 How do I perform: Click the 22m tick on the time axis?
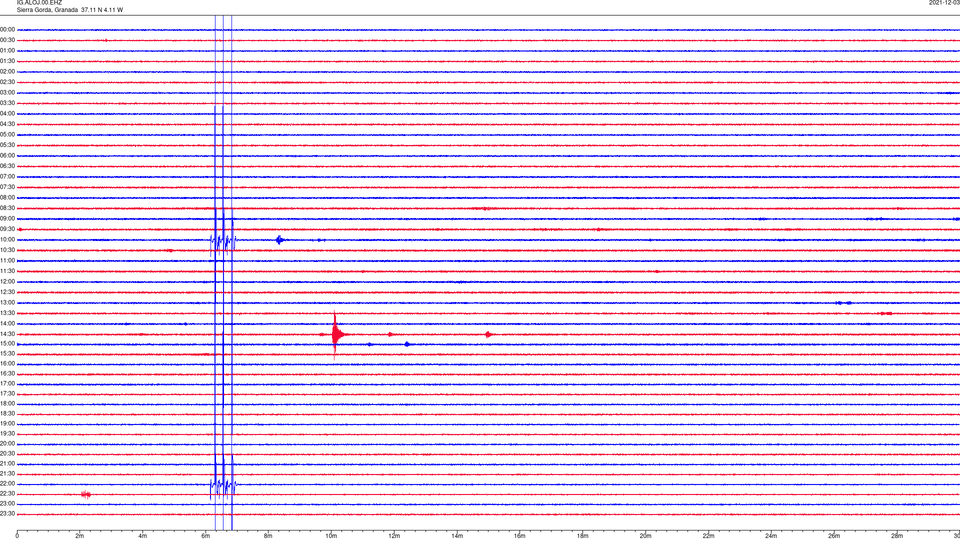708,536
